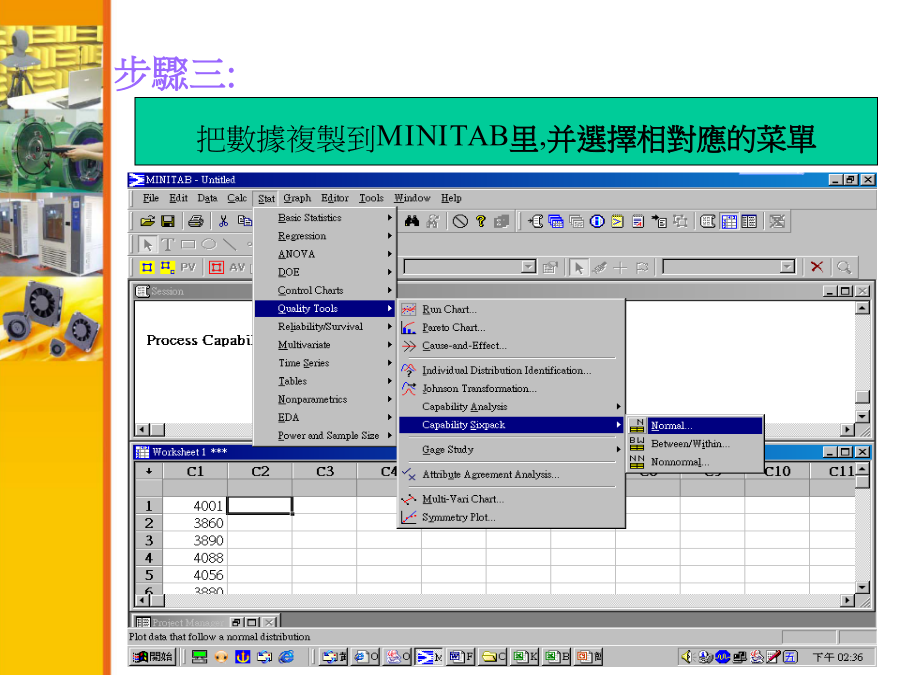Screen dimensions: 900x675
Task: Click the Cancel circle-slash toolbar icon
Action: tap(460, 221)
